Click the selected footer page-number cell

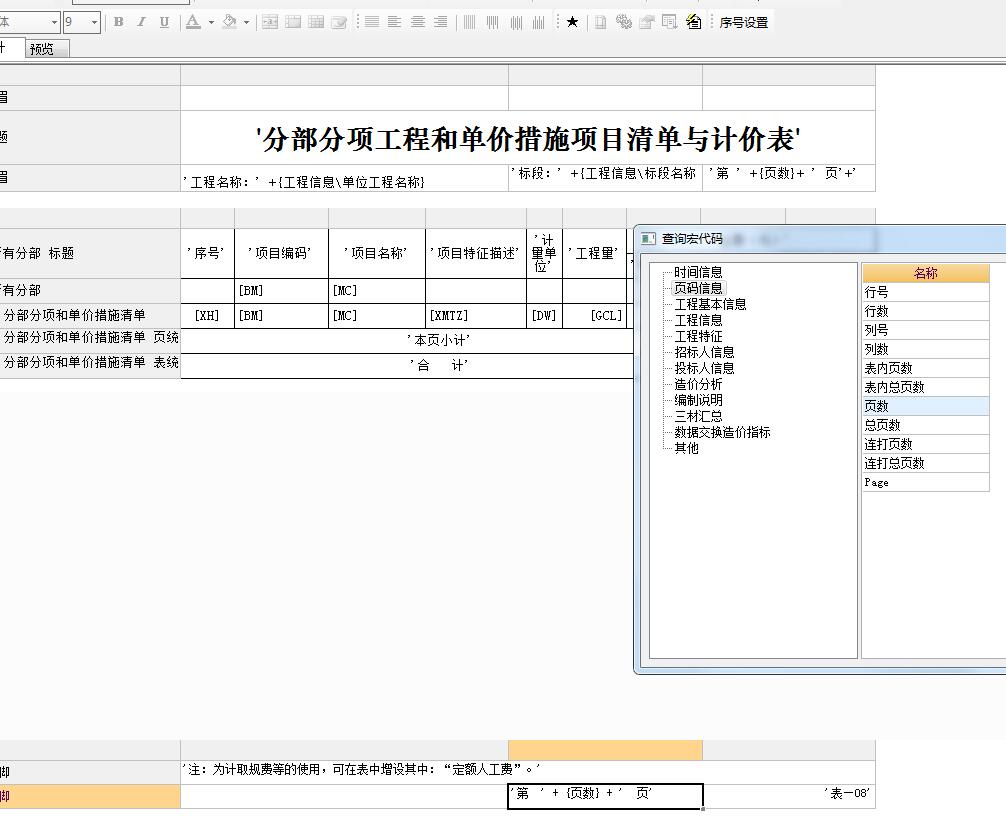point(605,796)
